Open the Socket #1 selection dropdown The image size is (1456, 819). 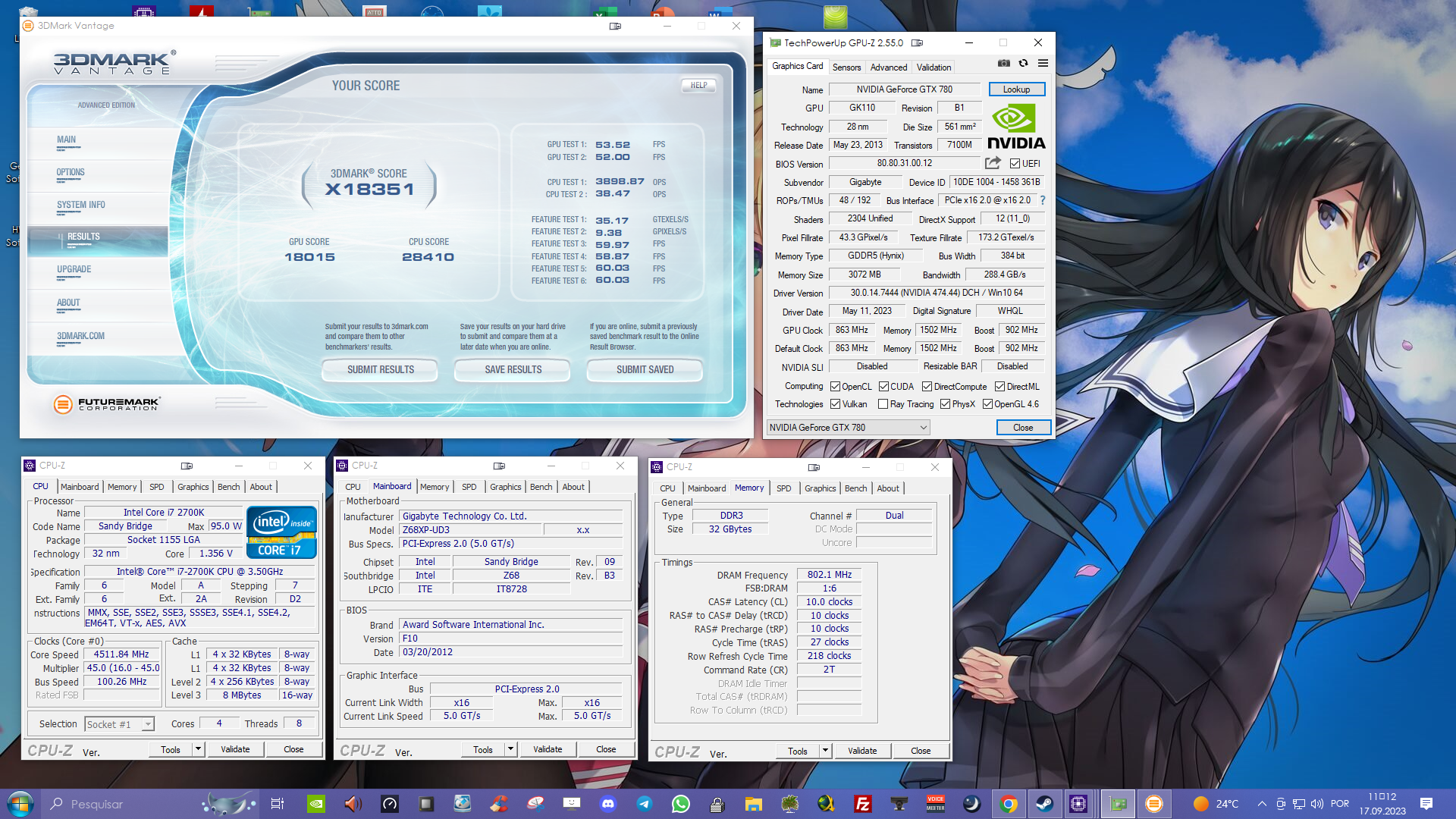(x=120, y=724)
